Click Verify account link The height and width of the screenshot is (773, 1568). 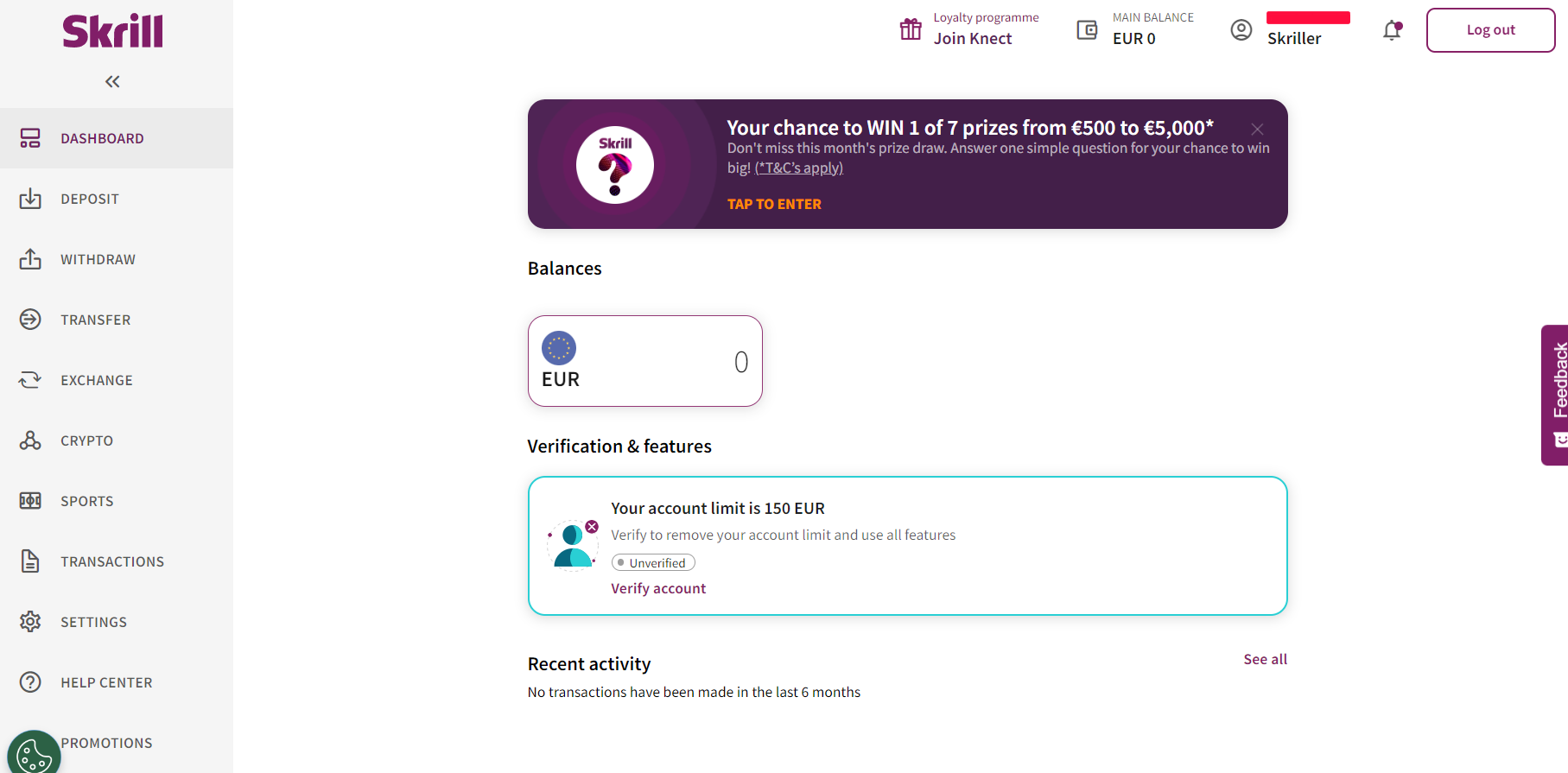point(658,588)
